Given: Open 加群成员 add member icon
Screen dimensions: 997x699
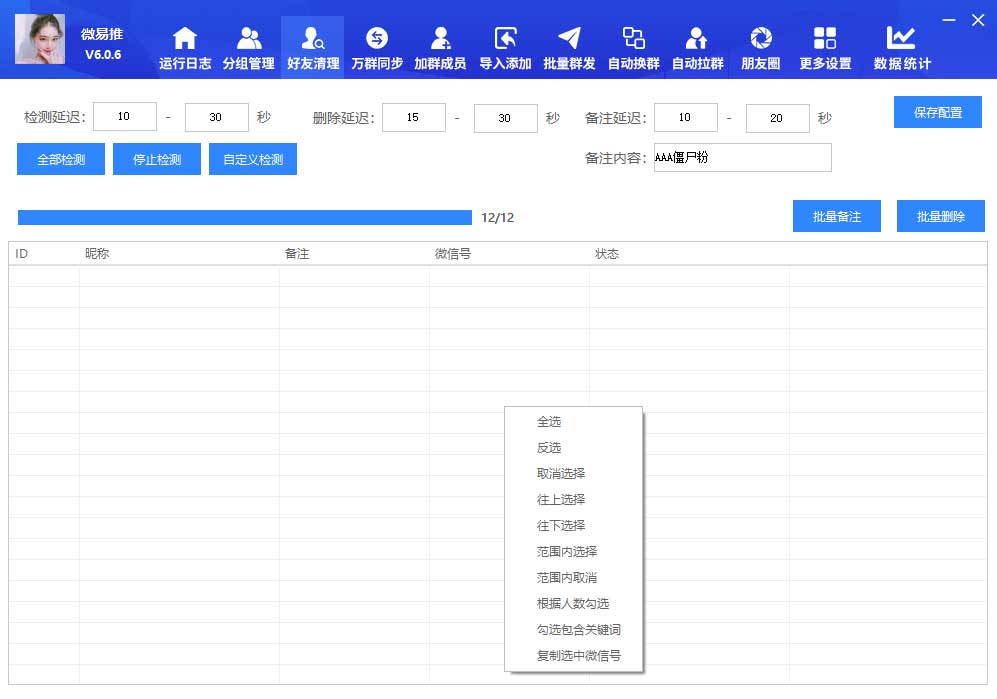Looking at the screenshot, I should click(x=440, y=39).
